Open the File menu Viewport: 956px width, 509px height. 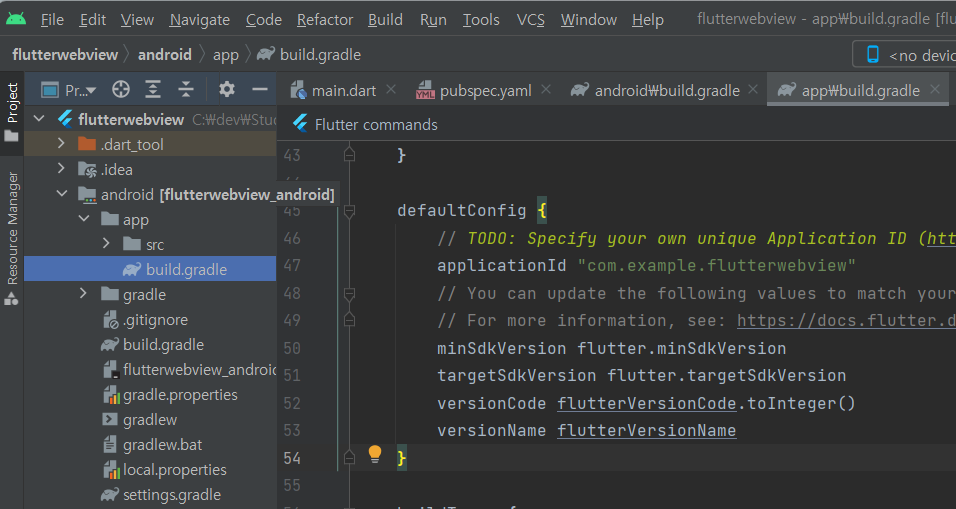[52, 20]
